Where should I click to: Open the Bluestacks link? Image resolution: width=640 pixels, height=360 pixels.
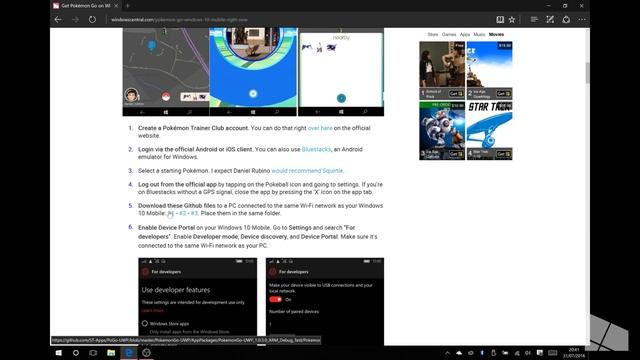pos(316,149)
